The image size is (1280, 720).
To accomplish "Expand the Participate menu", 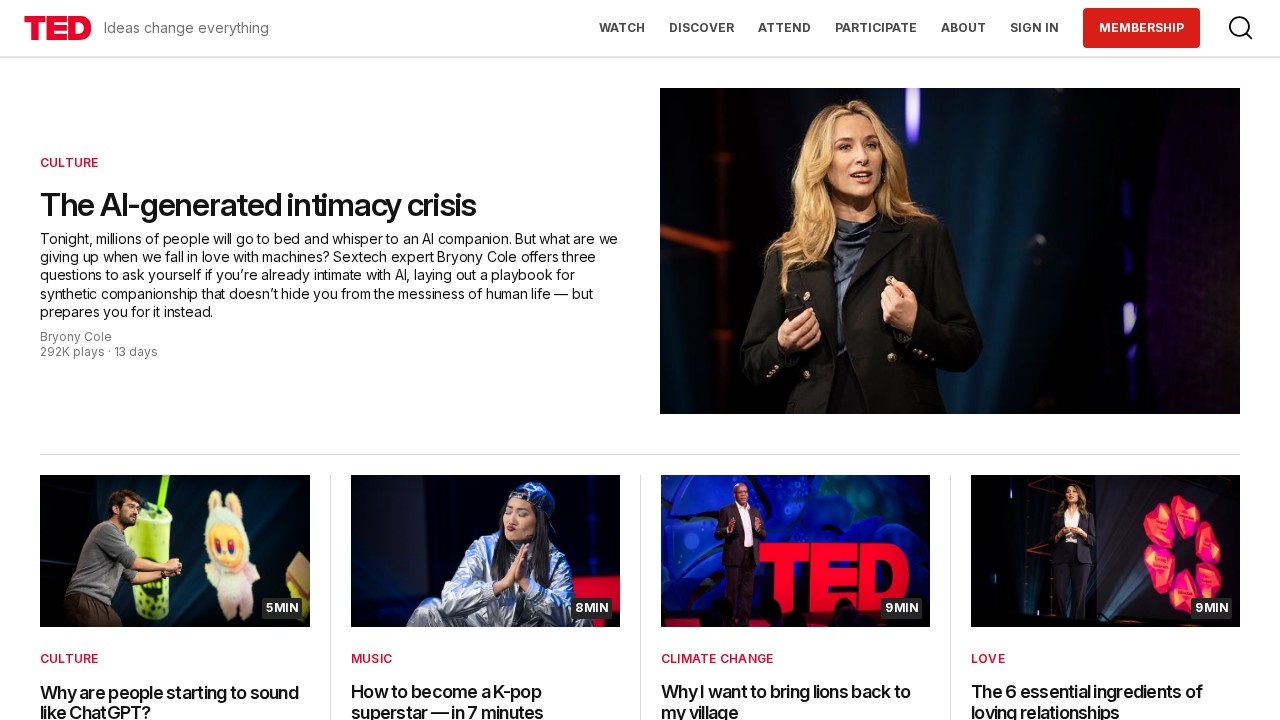I will click(876, 28).
